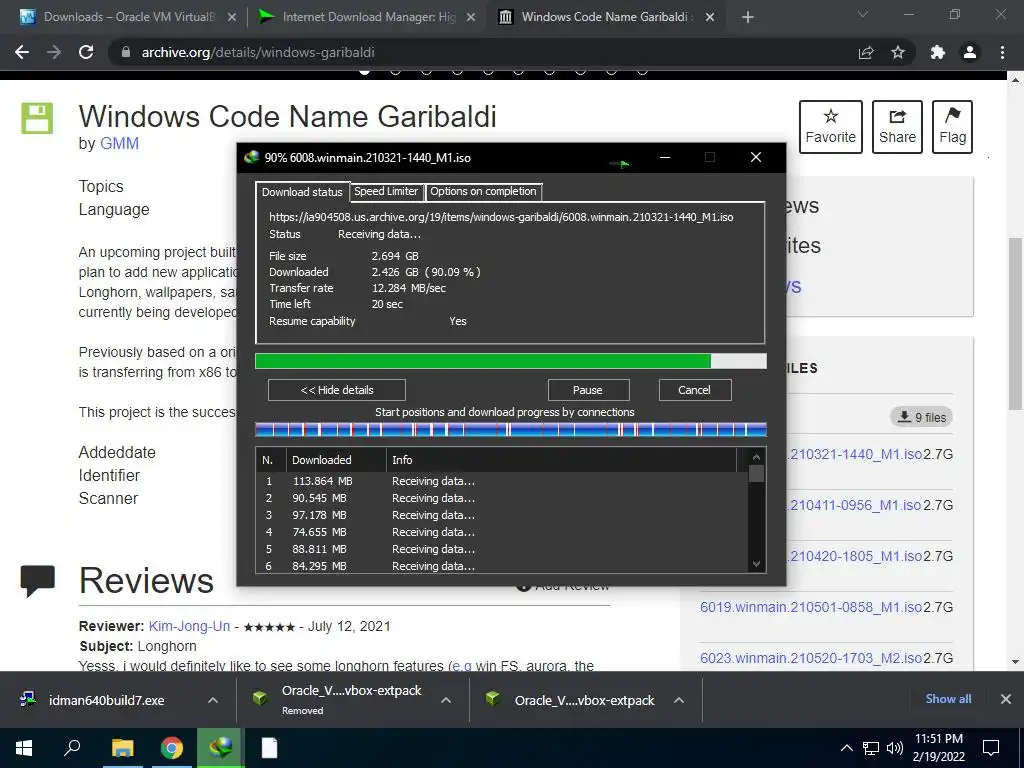Click Show all downloads link
This screenshot has width=1024, height=768.
[x=948, y=699]
